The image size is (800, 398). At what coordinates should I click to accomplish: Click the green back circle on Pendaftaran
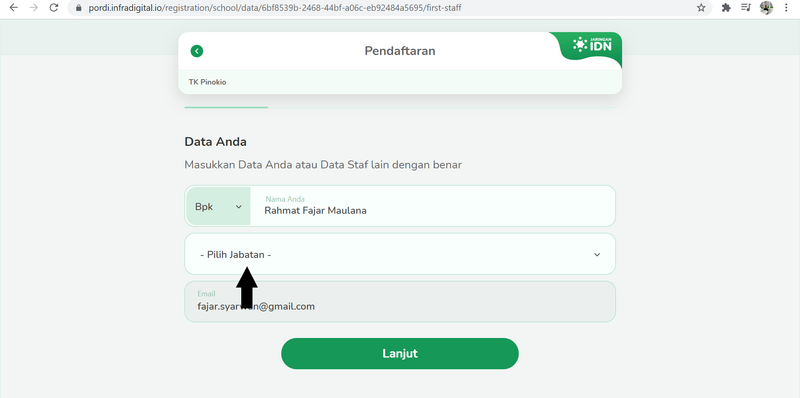(197, 51)
